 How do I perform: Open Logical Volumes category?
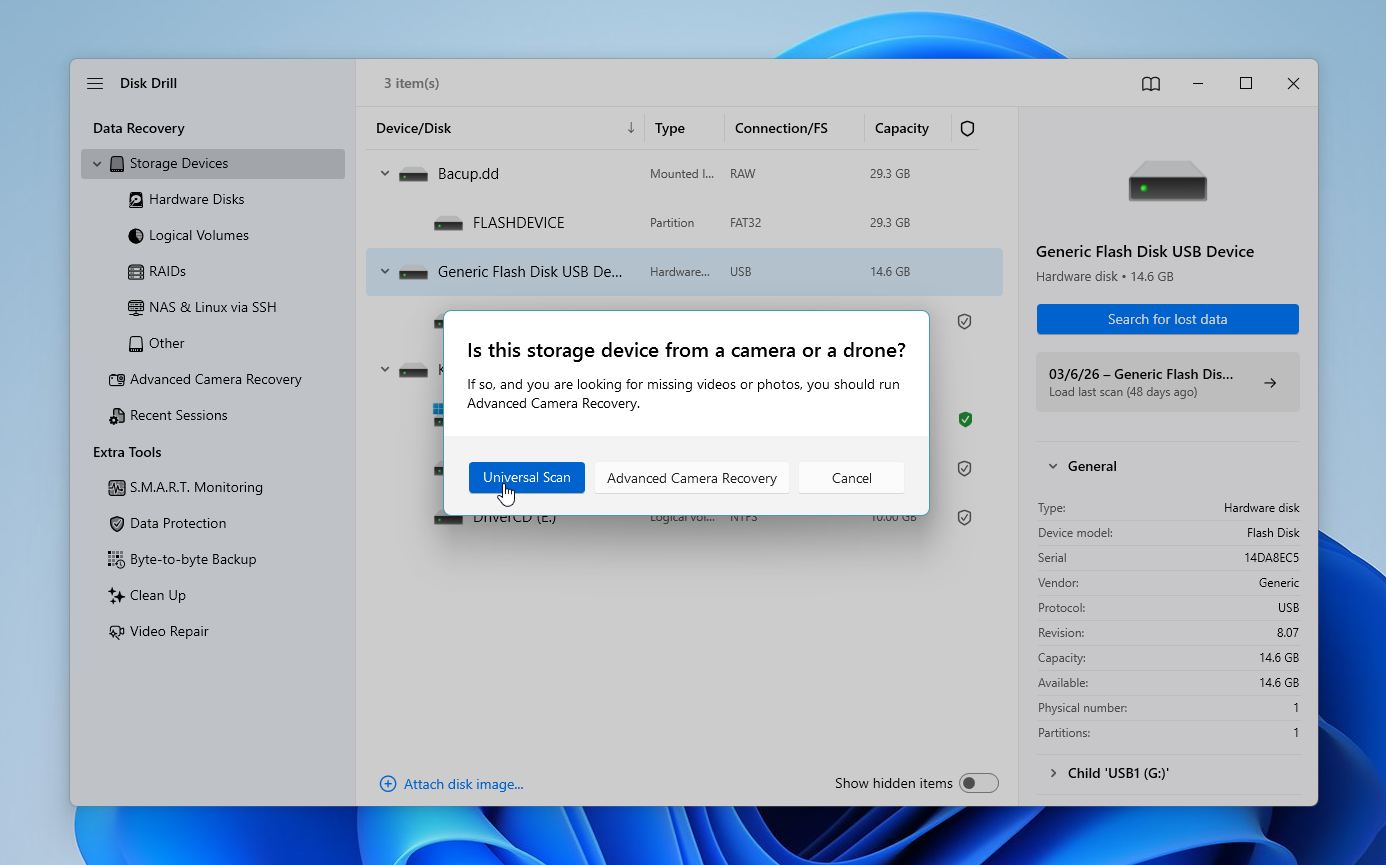(x=198, y=236)
